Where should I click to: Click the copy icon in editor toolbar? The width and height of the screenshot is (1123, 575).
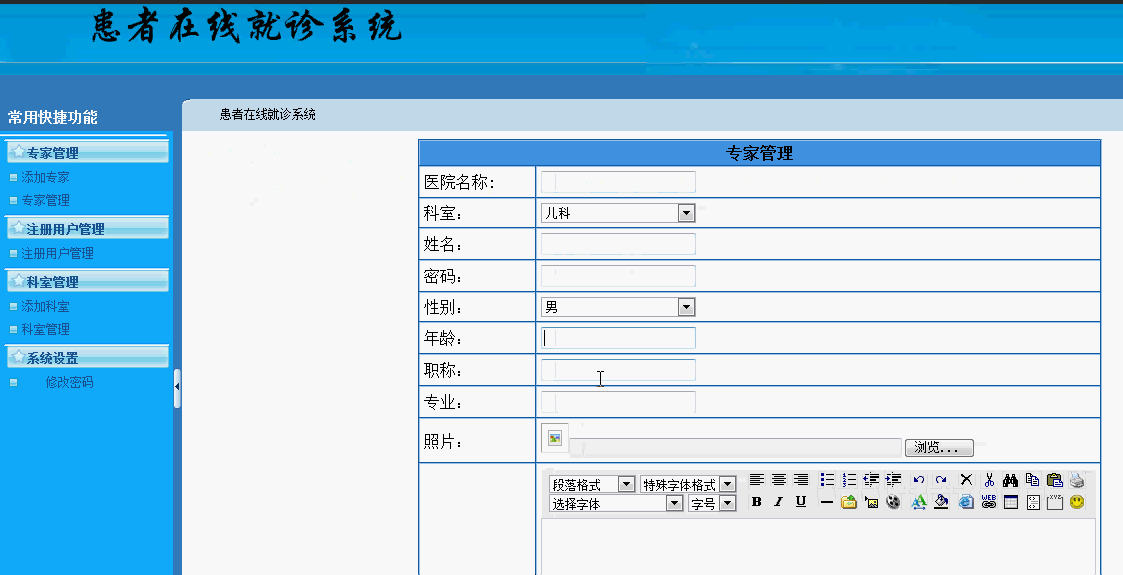[1033, 480]
